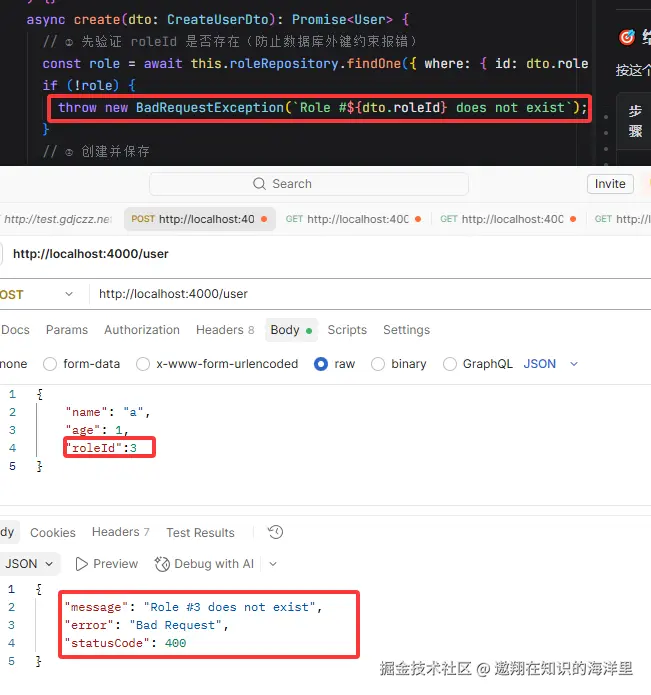
Task: Click the search magnifier icon
Action: (x=259, y=184)
